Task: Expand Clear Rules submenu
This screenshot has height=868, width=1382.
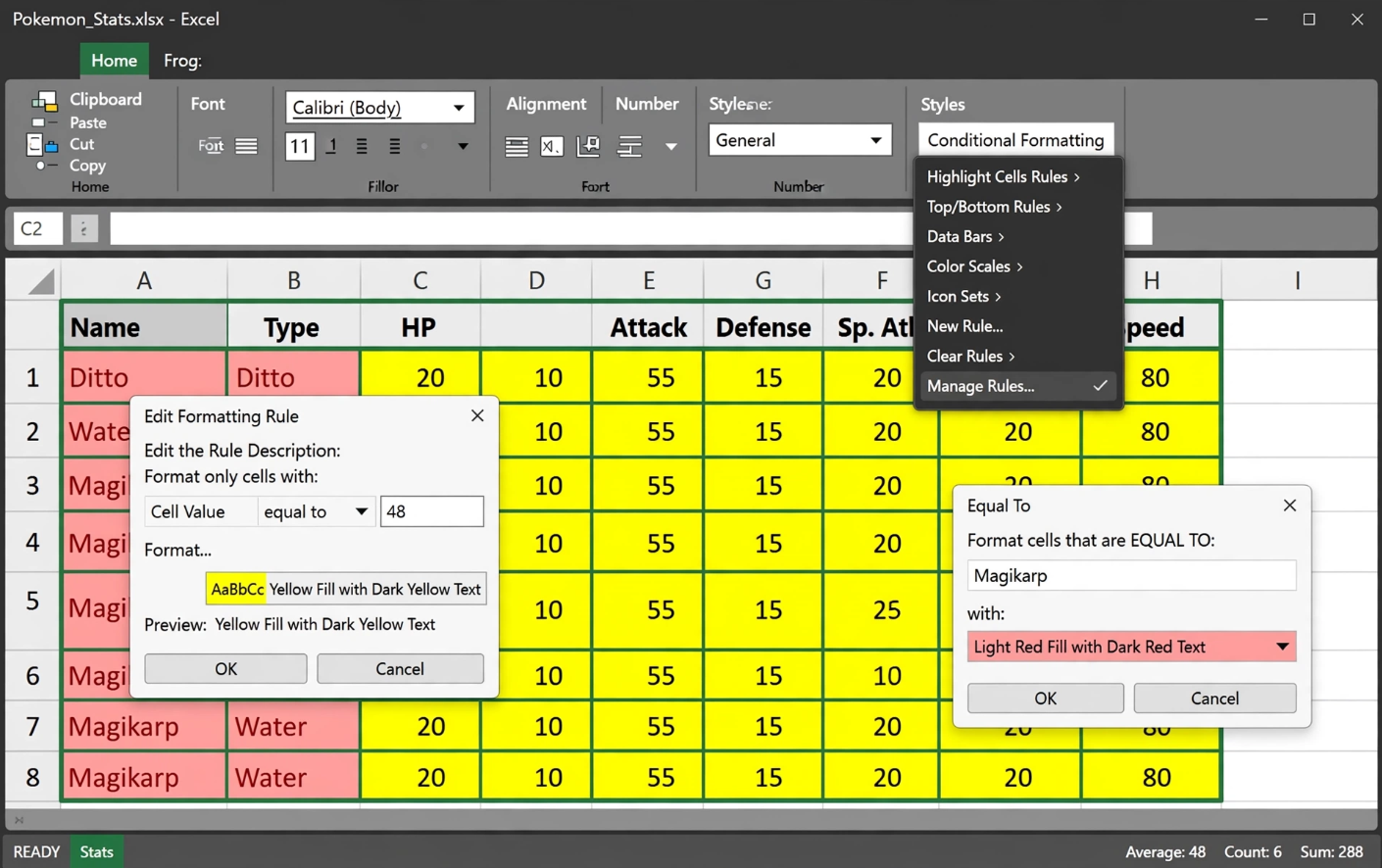Action: pyautogui.click(x=1018, y=356)
